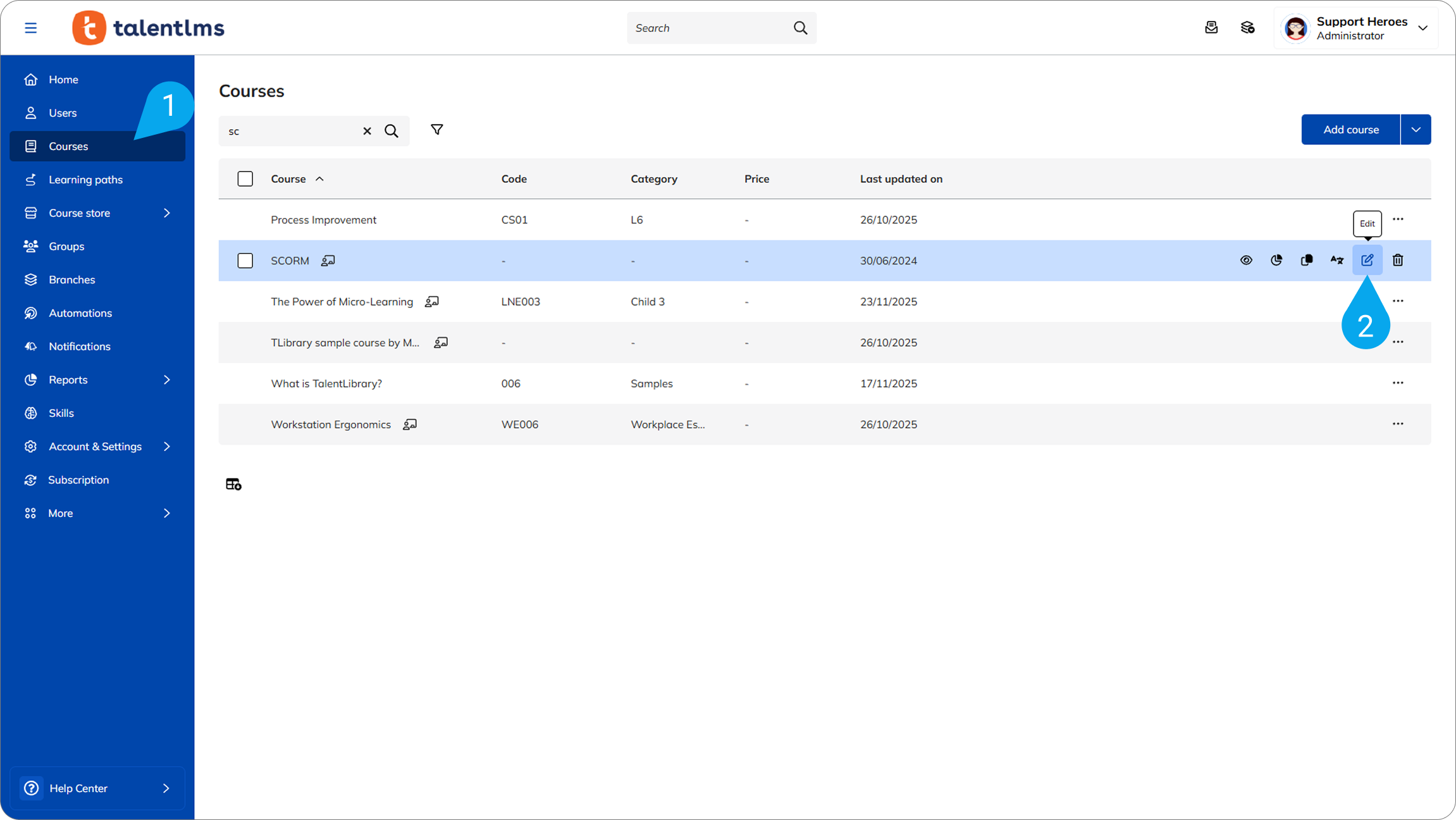The width and height of the screenshot is (1456, 820).
Task: Open the Workstation Ergonomics course
Action: coord(331,425)
